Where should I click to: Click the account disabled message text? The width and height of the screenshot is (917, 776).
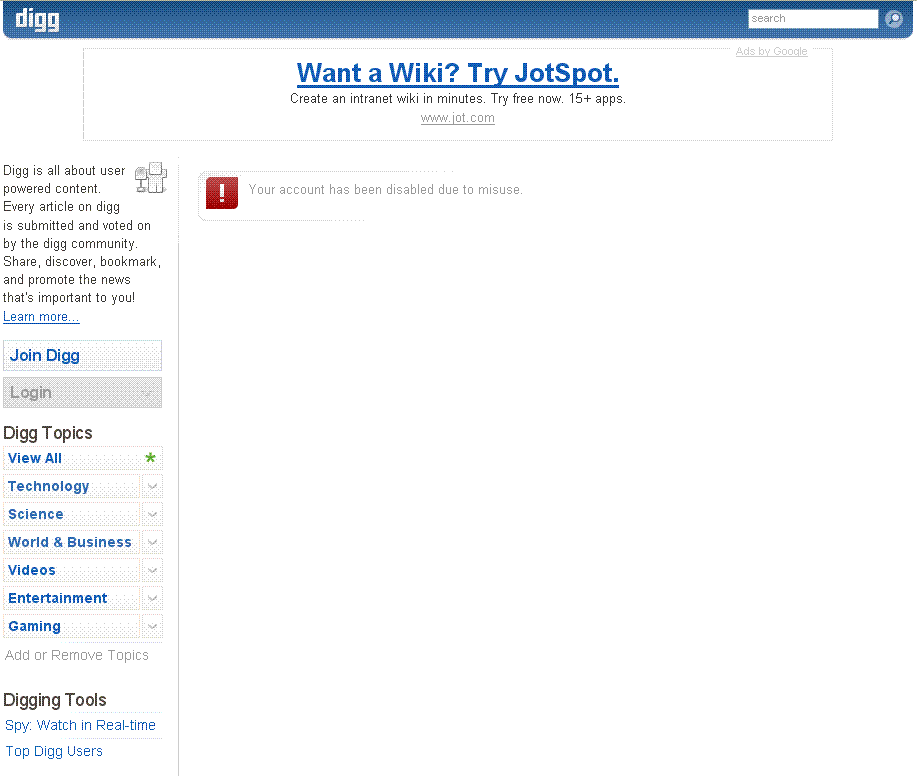(x=385, y=190)
